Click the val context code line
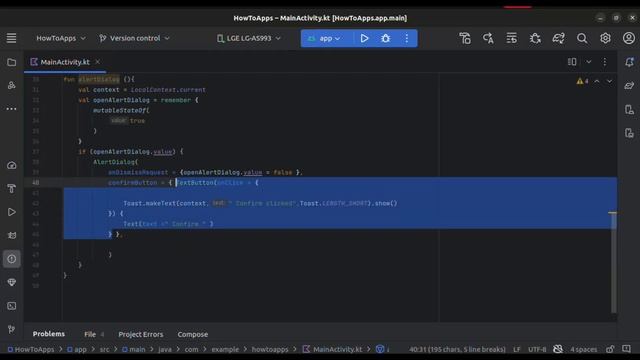 (x=142, y=89)
